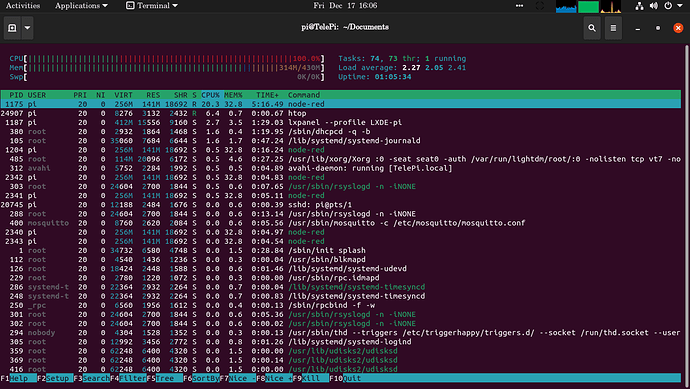
Task: Click the Uptime 01:05:34 value
Action: 393,77
